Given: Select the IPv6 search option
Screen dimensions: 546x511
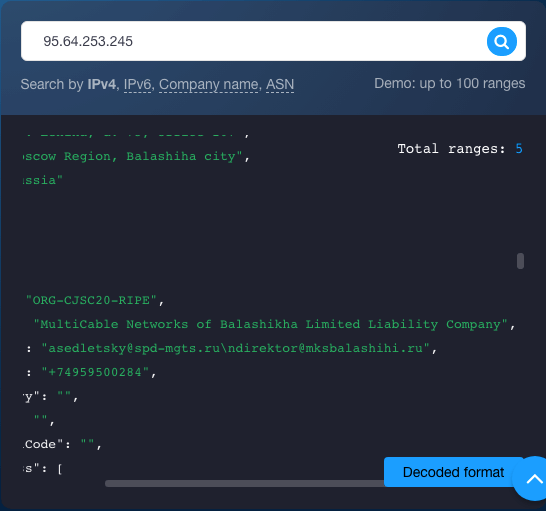Looking at the screenshot, I should coord(137,85).
